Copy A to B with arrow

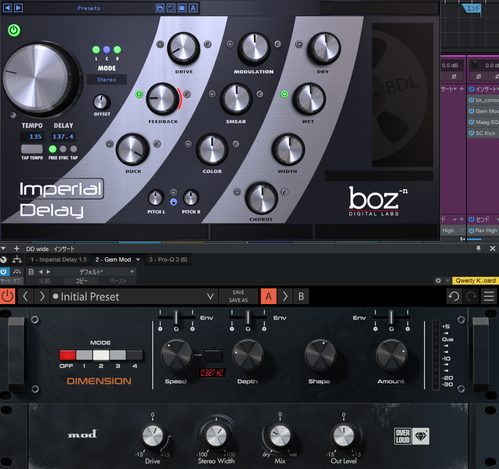tap(285, 296)
